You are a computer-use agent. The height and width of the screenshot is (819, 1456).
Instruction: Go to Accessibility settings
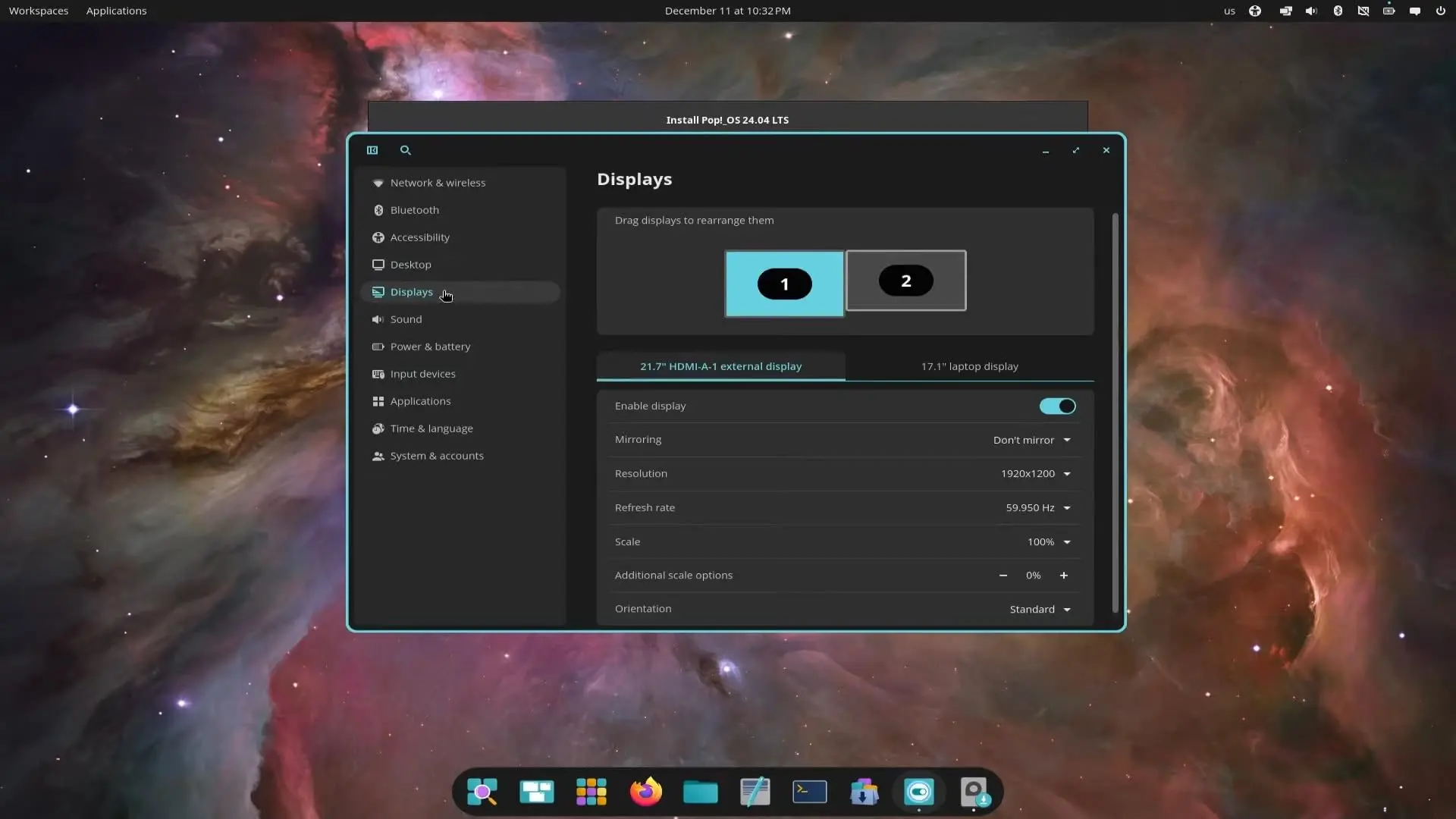pos(460,237)
